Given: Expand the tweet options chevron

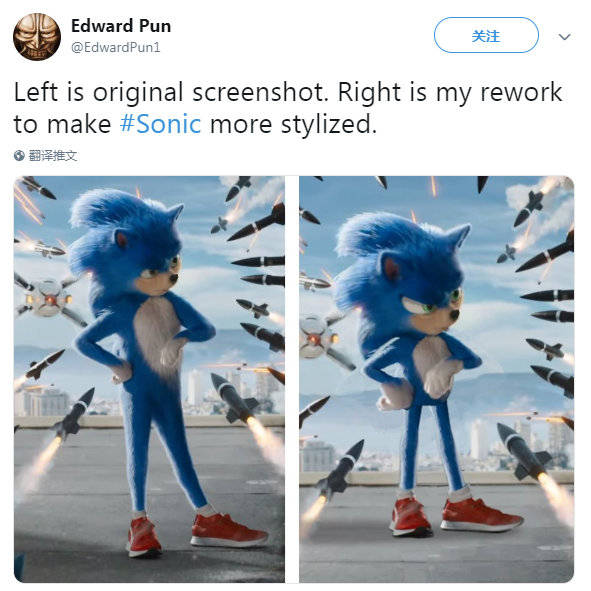Looking at the screenshot, I should [564, 37].
